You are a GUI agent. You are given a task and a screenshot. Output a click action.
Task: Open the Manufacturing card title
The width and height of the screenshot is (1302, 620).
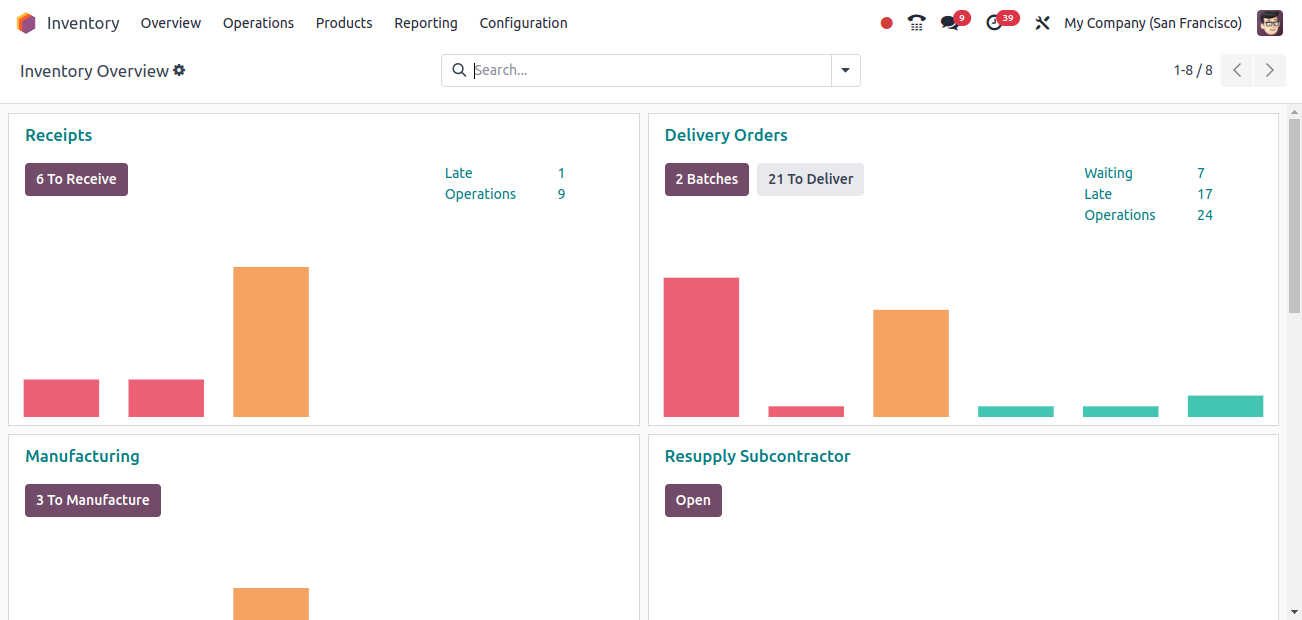82,456
